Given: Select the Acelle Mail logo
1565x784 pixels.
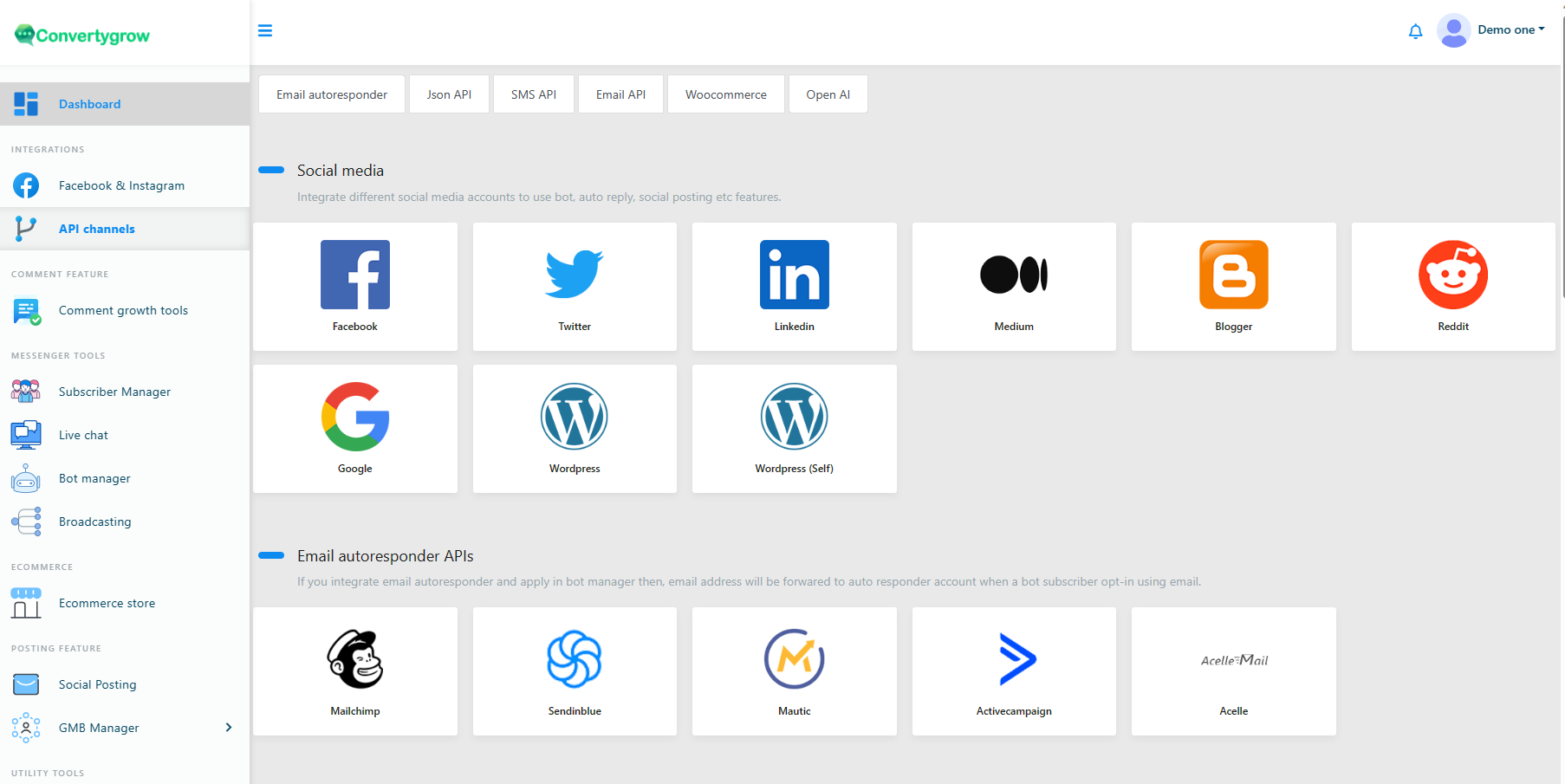Looking at the screenshot, I should [x=1234, y=660].
